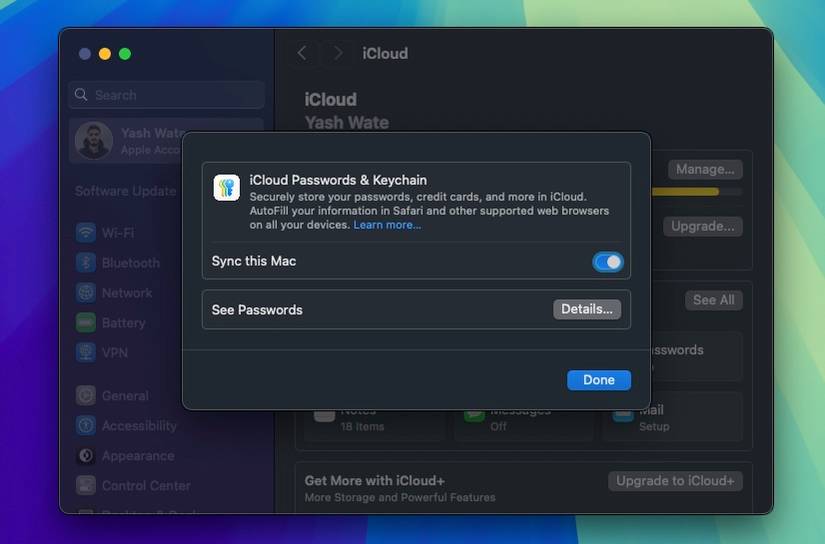This screenshot has height=544, width=825.
Task: Open the Accessibility settings icon
Action: pos(86,425)
